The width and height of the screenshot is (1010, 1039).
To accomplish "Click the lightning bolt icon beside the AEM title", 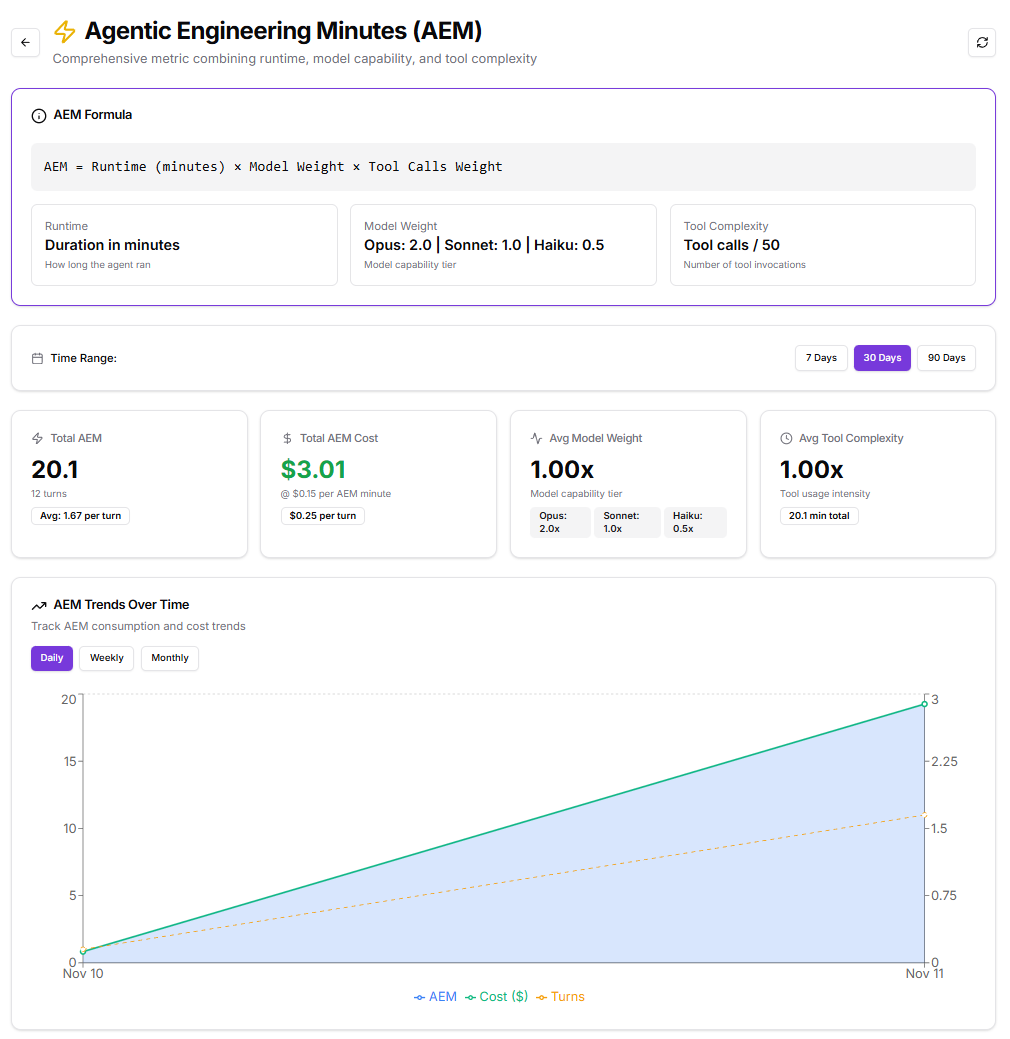I will [64, 32].
